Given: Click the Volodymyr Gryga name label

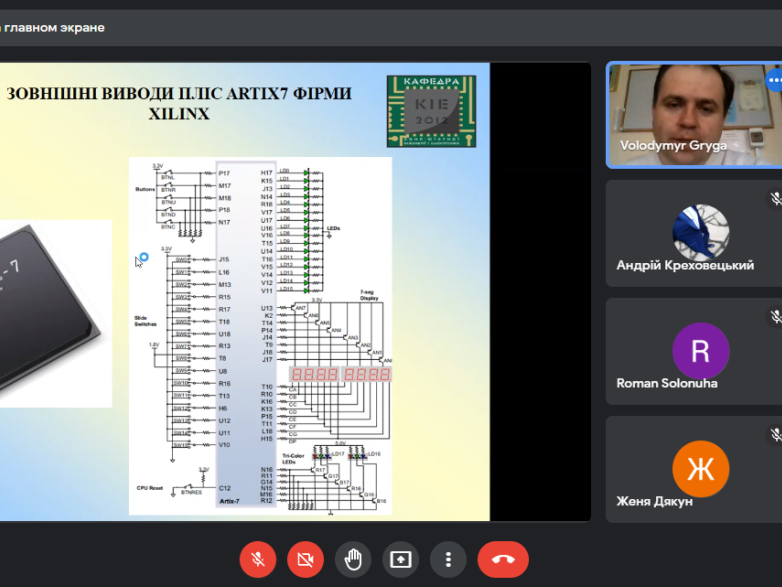Looking at the screenshot, I should pyautogui.click(x=673, y=146).
